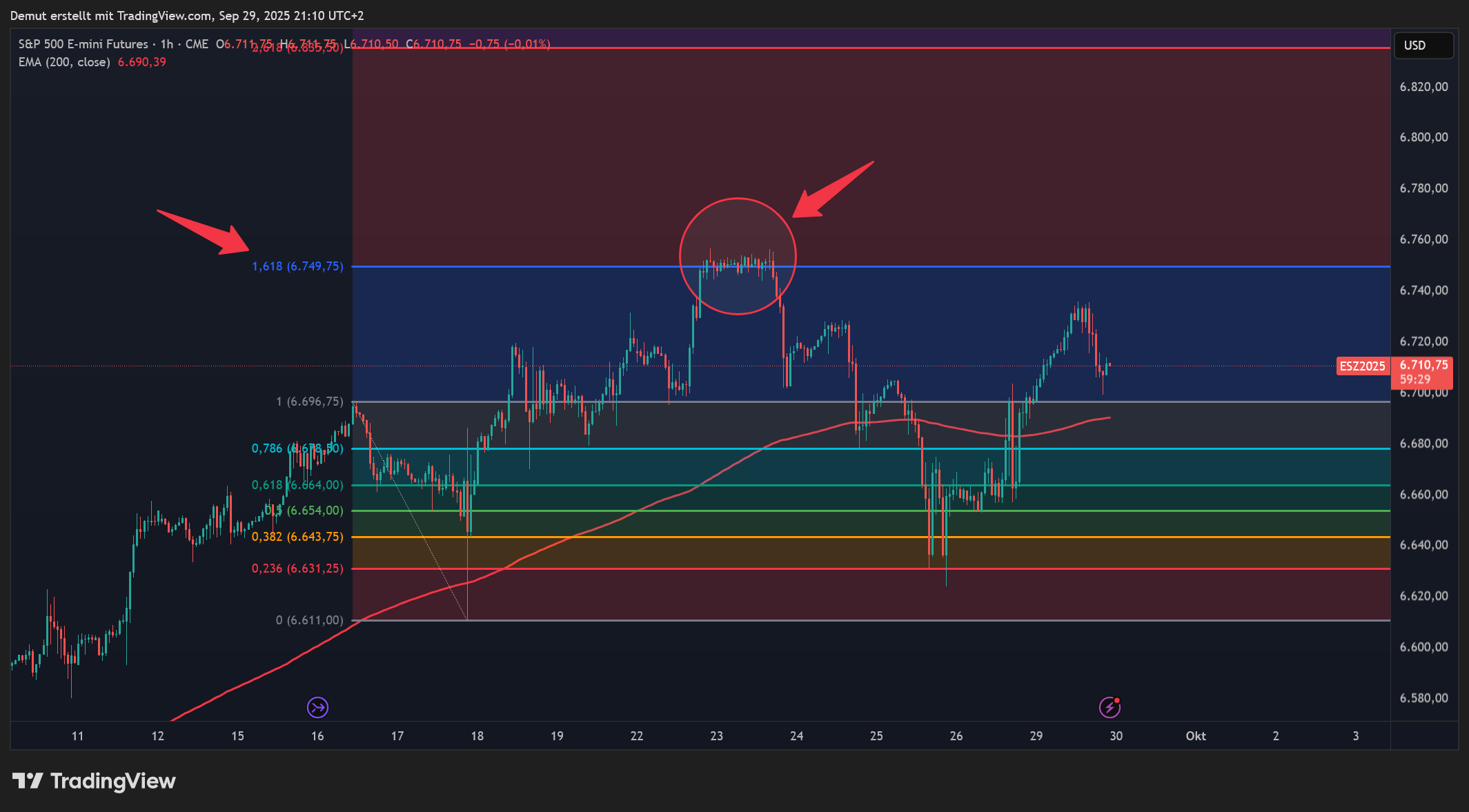Click date 23 on the time axis
This screenshot has width=1469, height=812.
pyautogui.click(x=716, y=736)
